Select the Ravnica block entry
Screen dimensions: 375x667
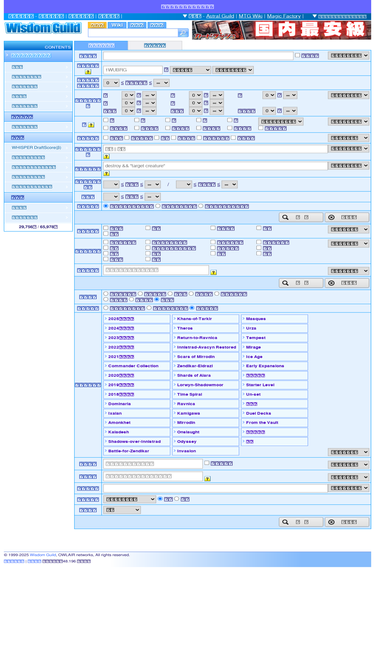pyautogui.click(x=206, y=404)
